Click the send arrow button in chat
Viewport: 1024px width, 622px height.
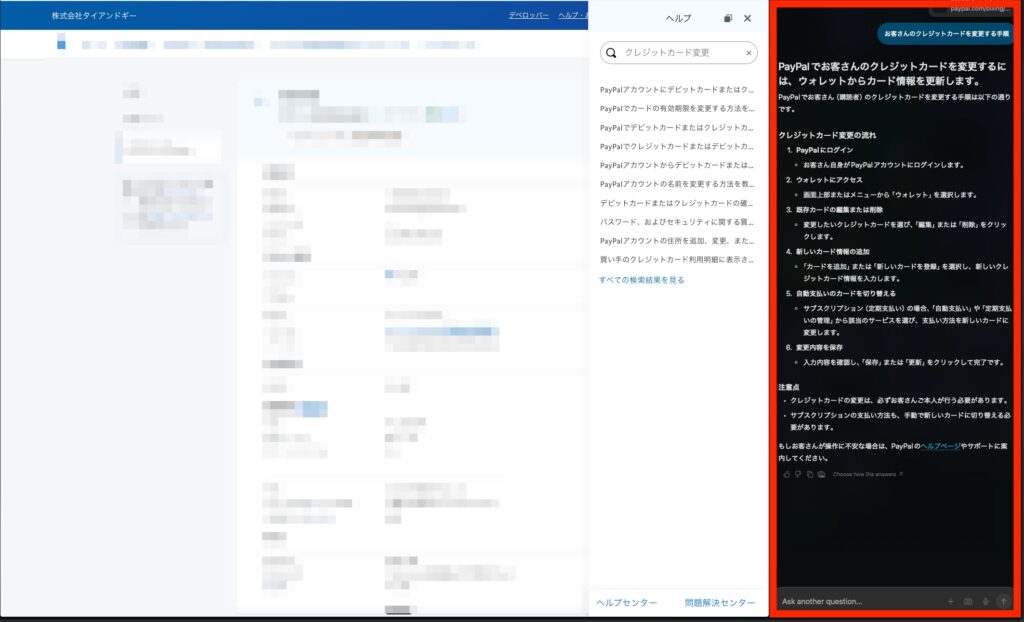1004,601
